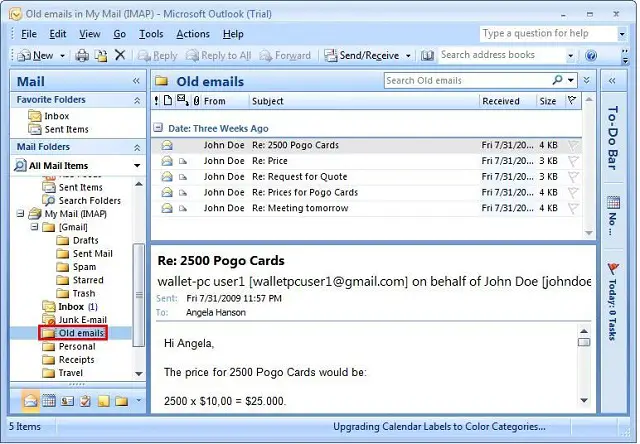The image size is (640, 444).
Task: Open Tasks view in navigation buttons
Action: pos(85,401)
